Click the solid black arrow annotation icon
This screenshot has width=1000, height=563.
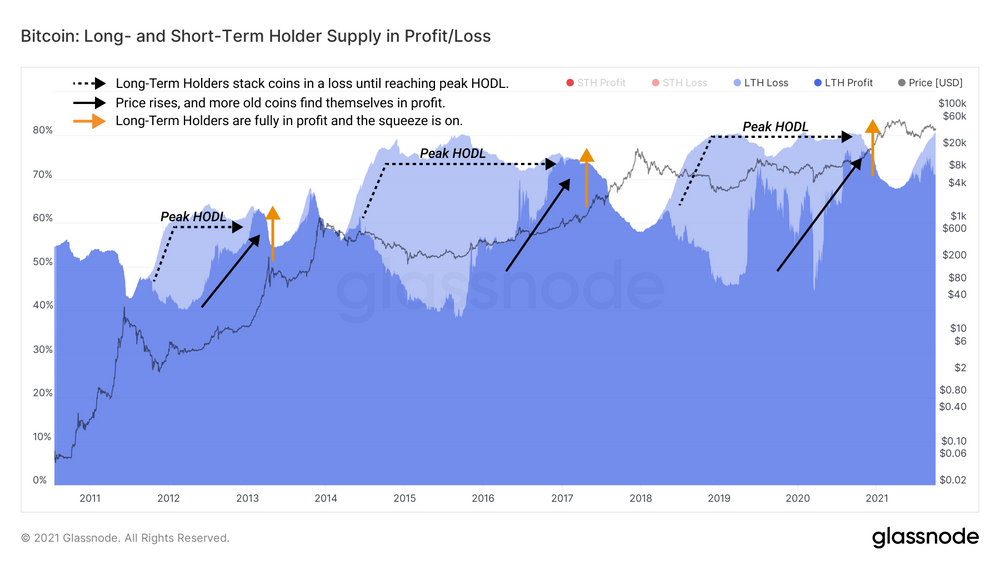[90, 102]
